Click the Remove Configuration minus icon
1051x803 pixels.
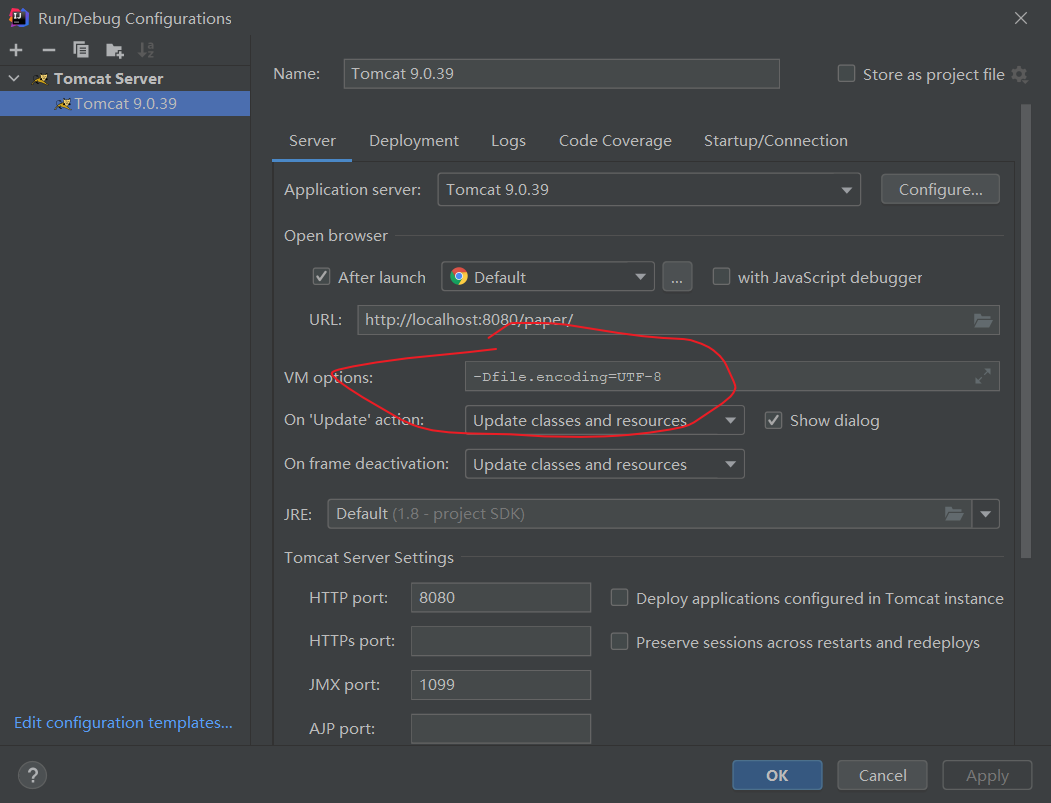48,50
